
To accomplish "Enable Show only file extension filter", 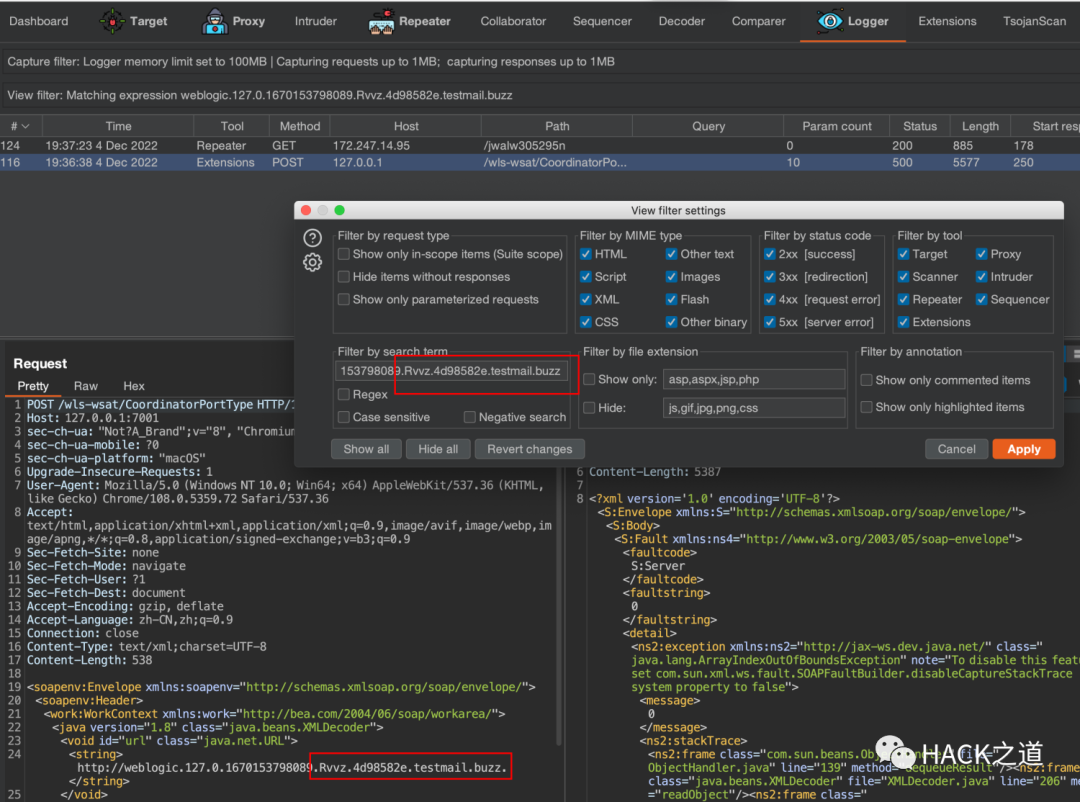I will (x=590, y=380).
